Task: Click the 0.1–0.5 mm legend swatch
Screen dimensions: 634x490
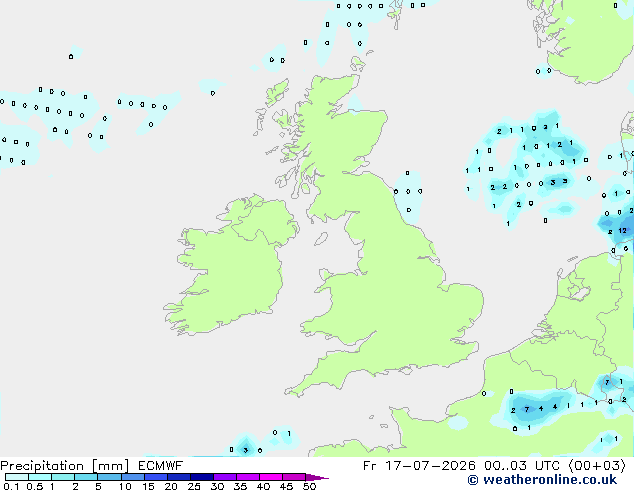Action: [x=17, y=477]
